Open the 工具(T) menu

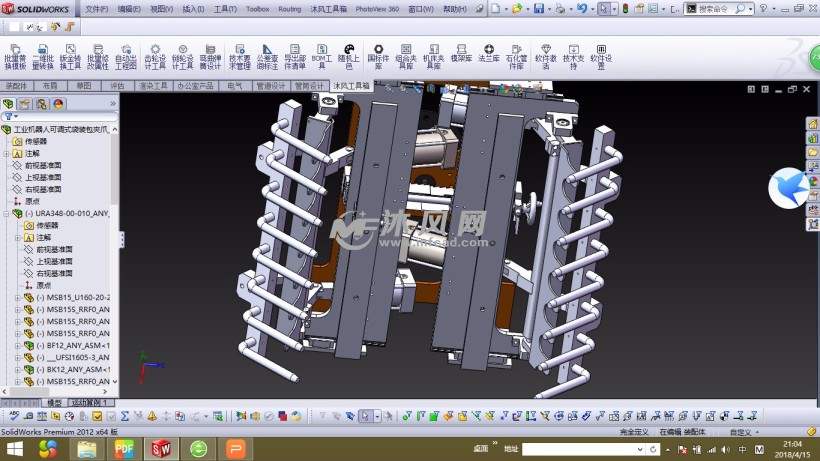click(225, 9)
